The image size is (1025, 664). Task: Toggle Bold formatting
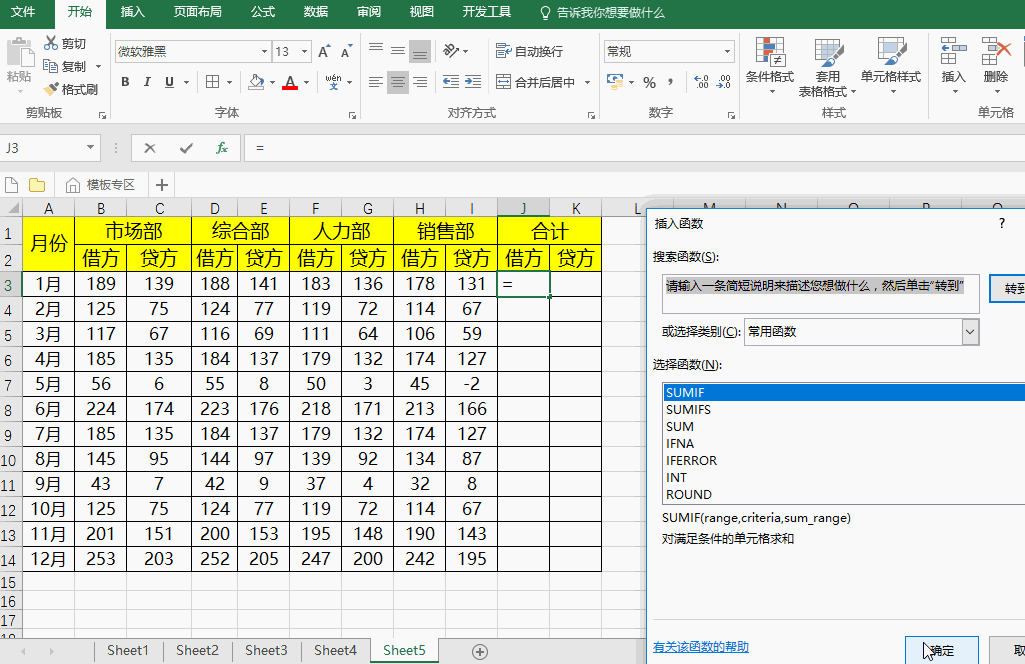[125, 82]
